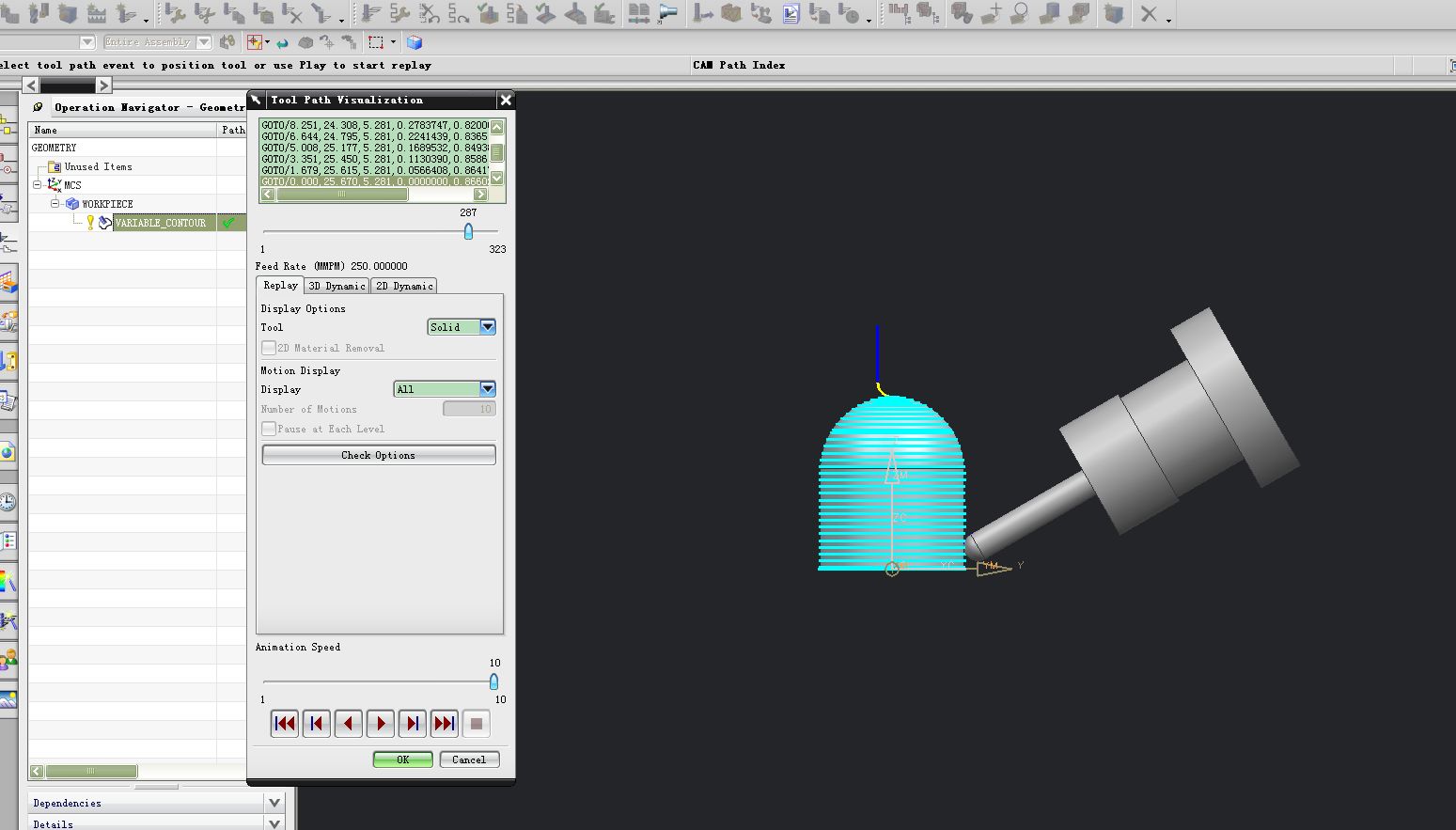Click the red selection filter crosshair icon
Viewport: 1456px width, 830px height.
254,42
